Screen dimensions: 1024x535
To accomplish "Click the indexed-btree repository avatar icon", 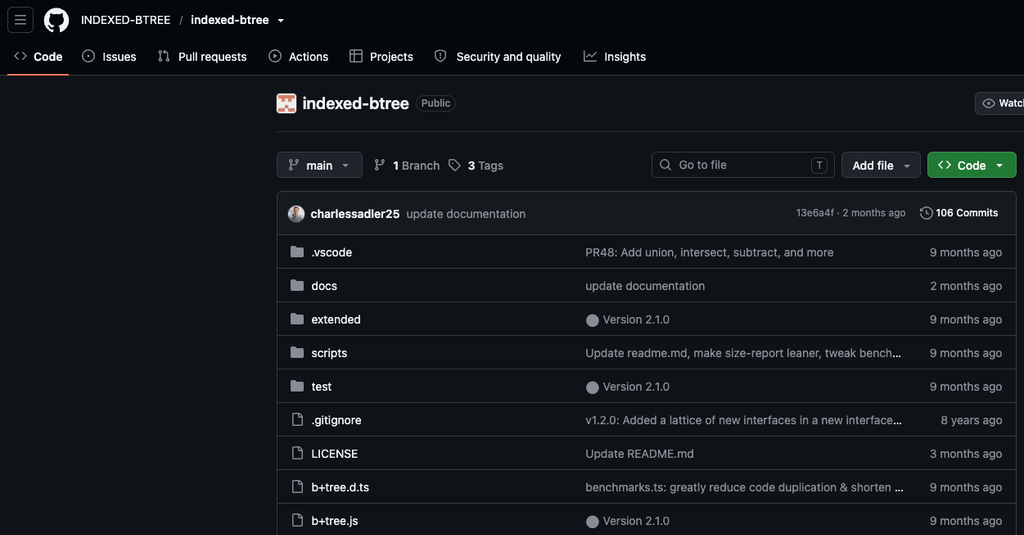I will pyautogui.click(x=286, y=103).
